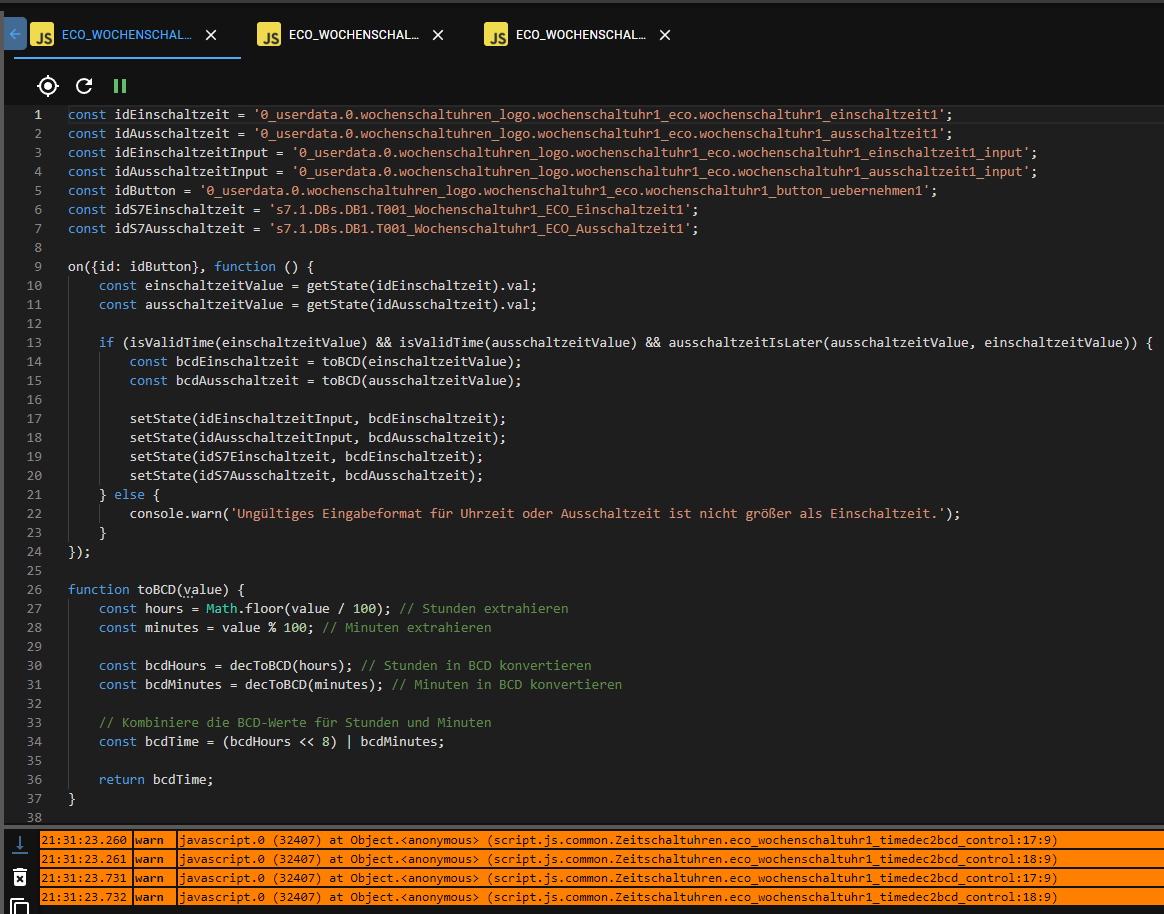Close the third ECO_WOCHENSCHAL tab
The image size is (1164, 914).
point(665,34)
